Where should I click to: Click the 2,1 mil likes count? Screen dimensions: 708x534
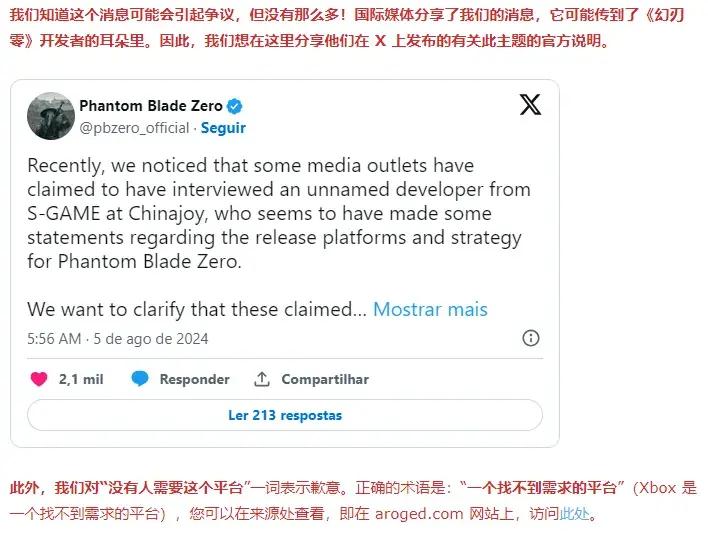[x=81, y=379]
